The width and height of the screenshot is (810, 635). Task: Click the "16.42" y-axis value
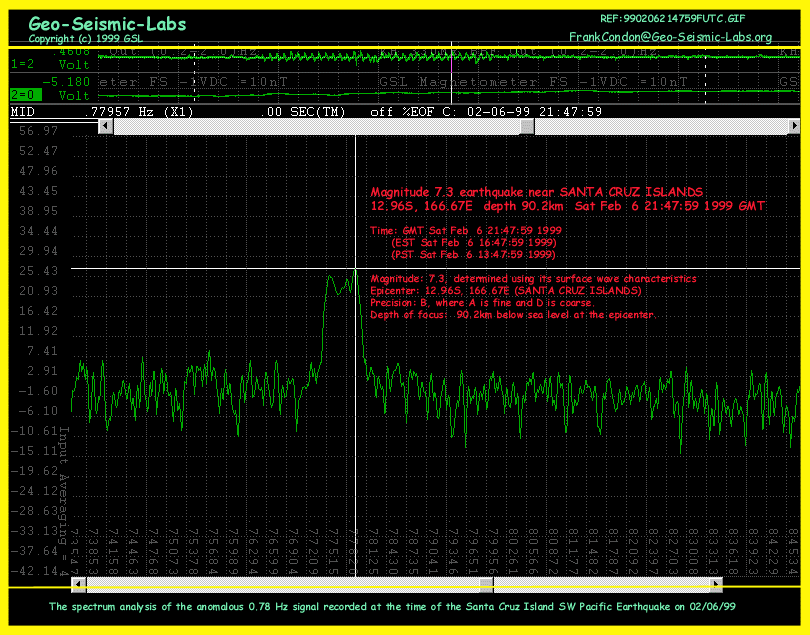39,311
